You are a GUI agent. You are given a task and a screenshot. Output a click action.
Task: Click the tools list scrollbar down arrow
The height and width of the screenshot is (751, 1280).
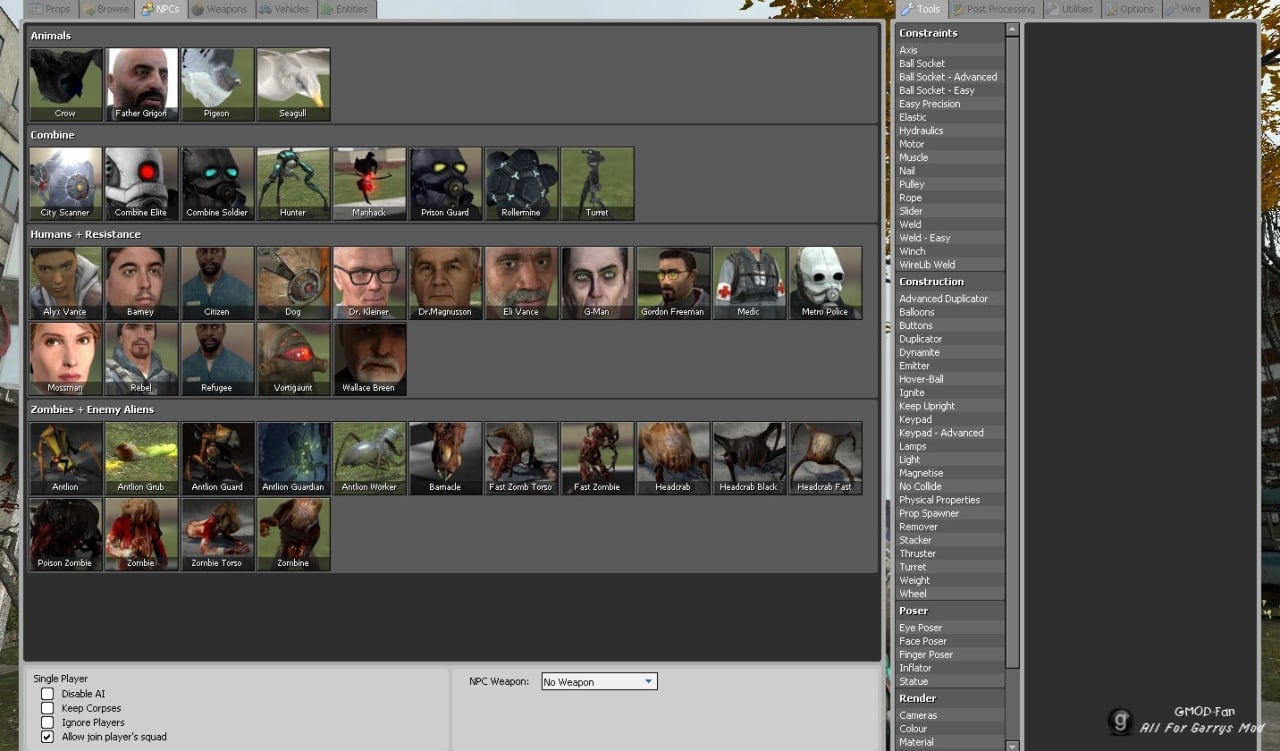(1012, 745)
